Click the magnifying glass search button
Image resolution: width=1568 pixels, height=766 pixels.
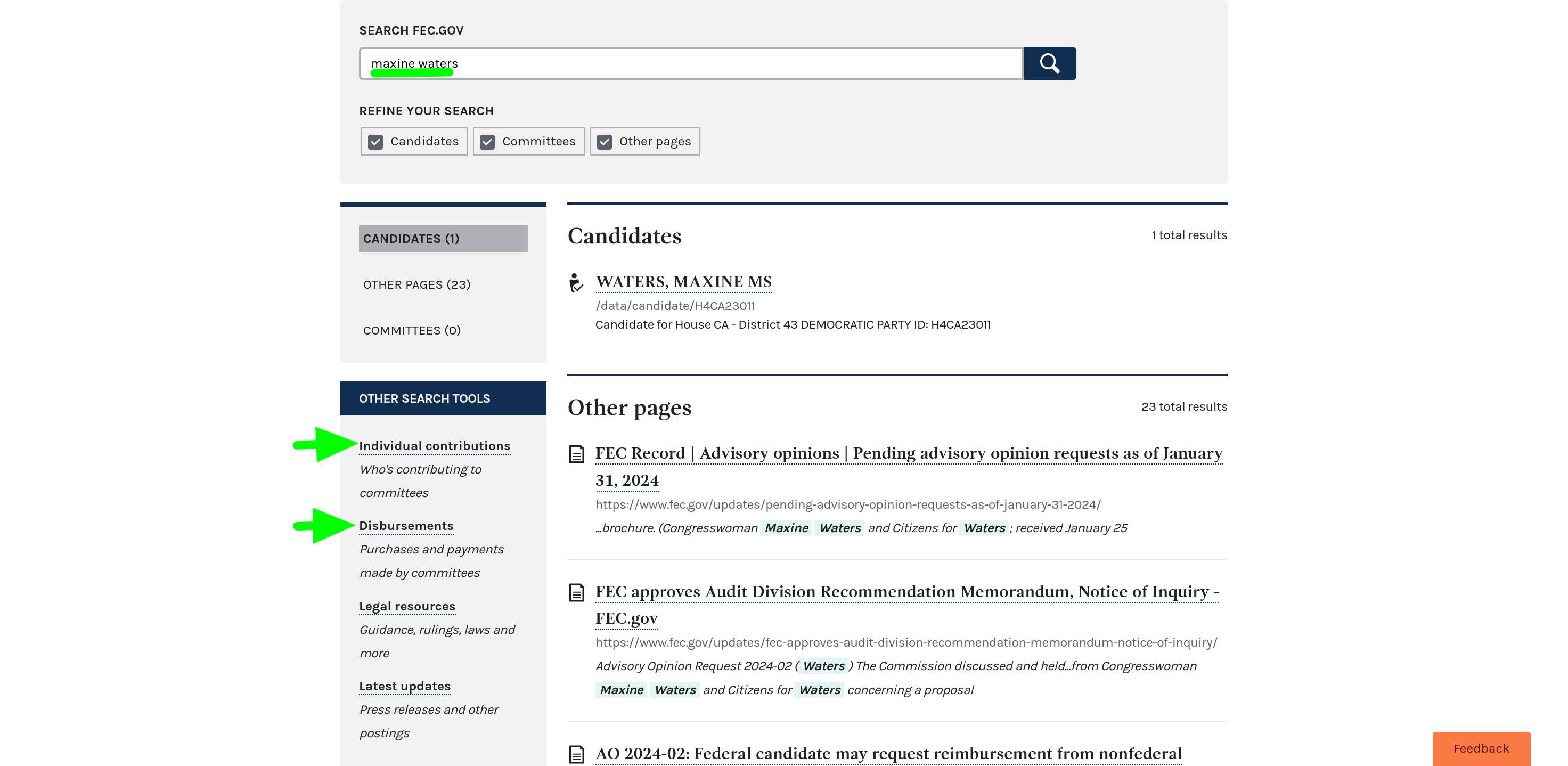1049,63
